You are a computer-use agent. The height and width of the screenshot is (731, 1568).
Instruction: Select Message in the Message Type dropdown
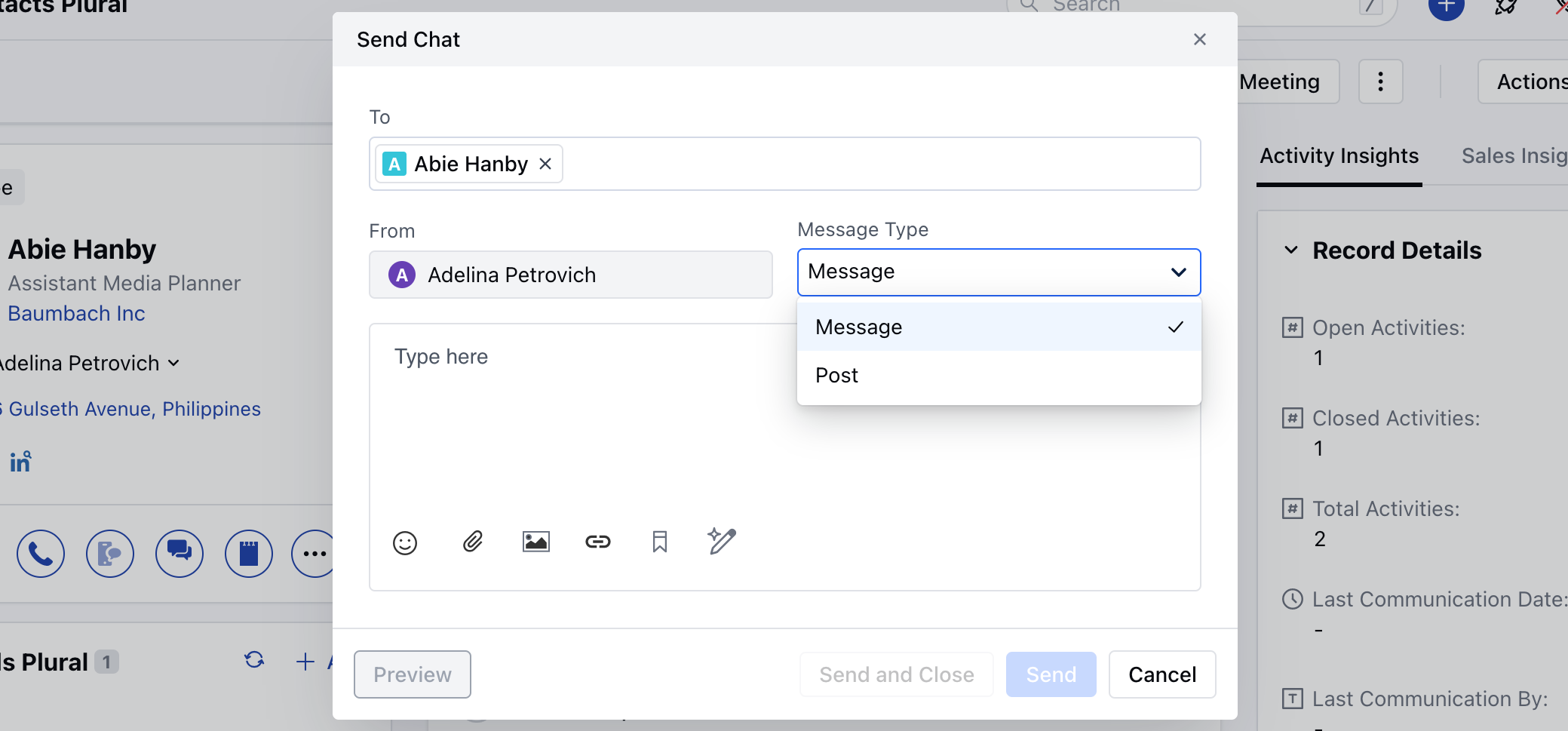(858, 327)
